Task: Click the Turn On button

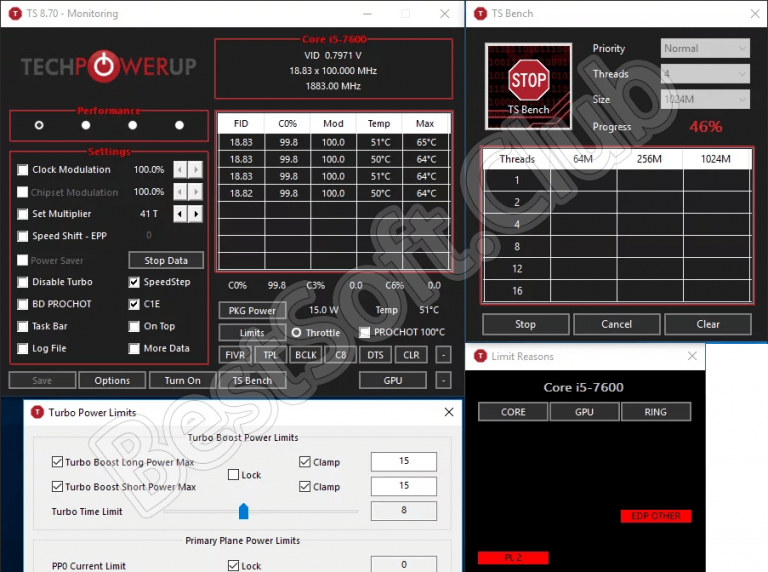Action: [183, 381]
